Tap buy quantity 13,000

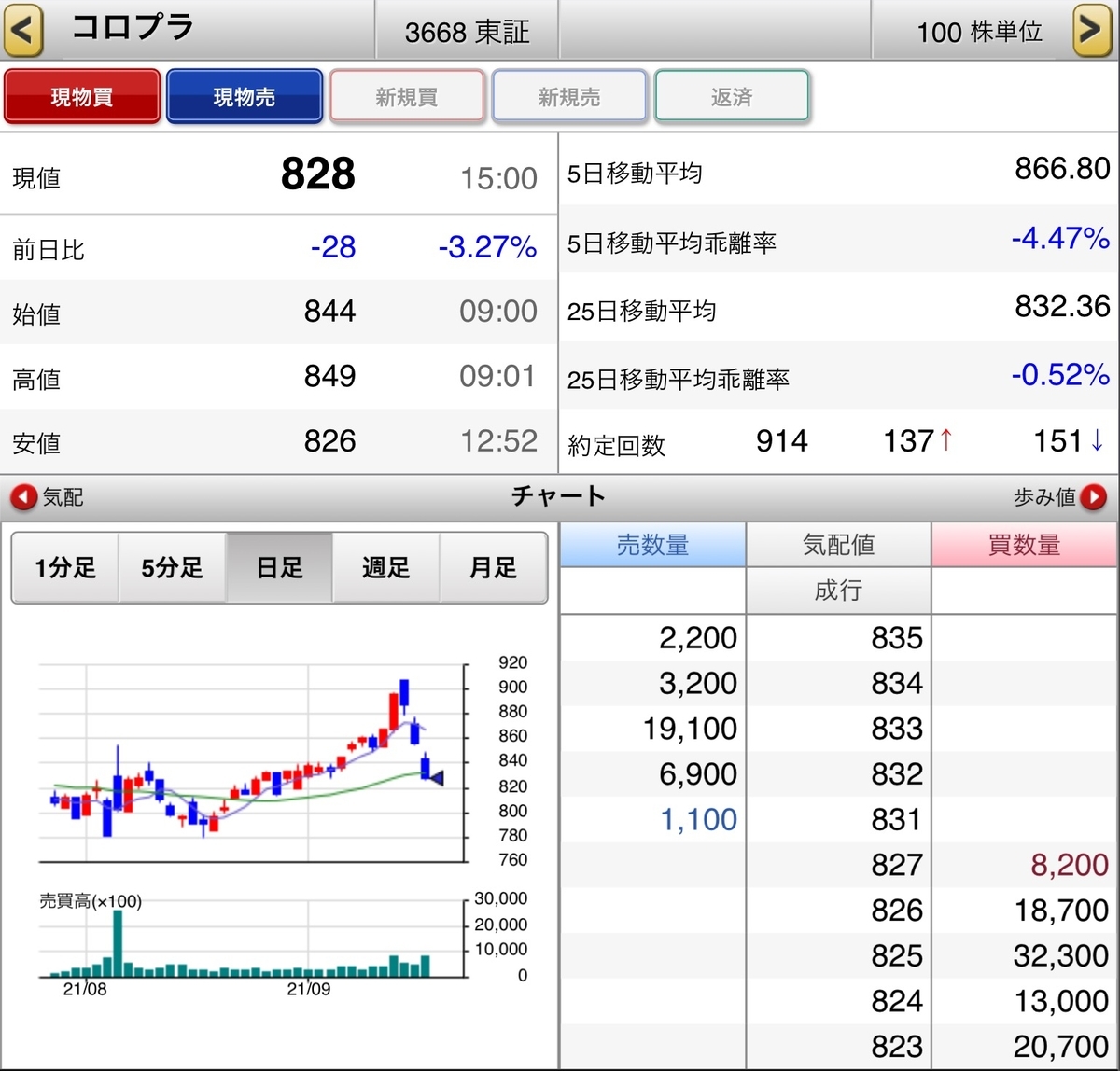click(x=1061, y=1002)
